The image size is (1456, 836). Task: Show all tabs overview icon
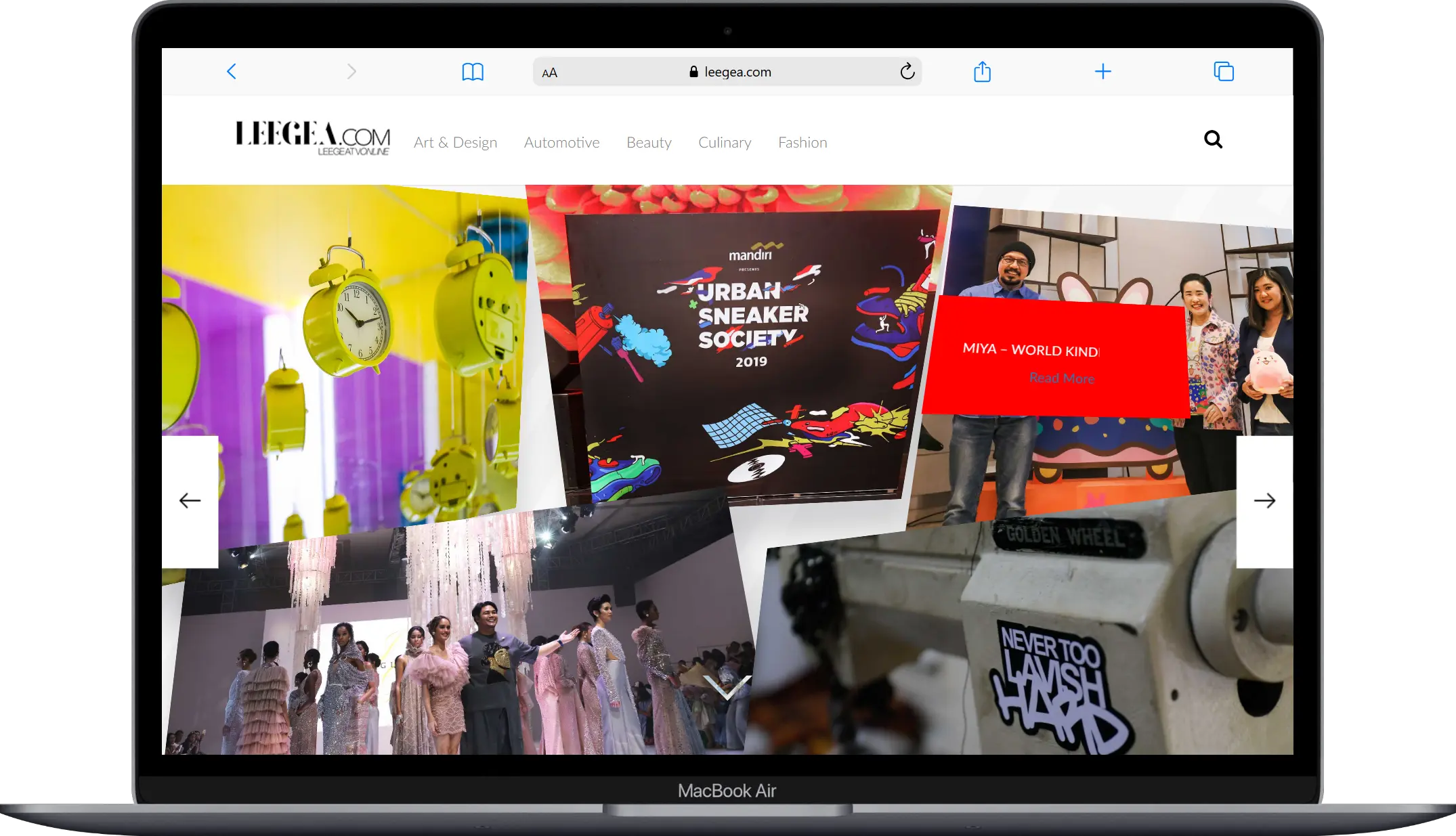[1224, 72]
